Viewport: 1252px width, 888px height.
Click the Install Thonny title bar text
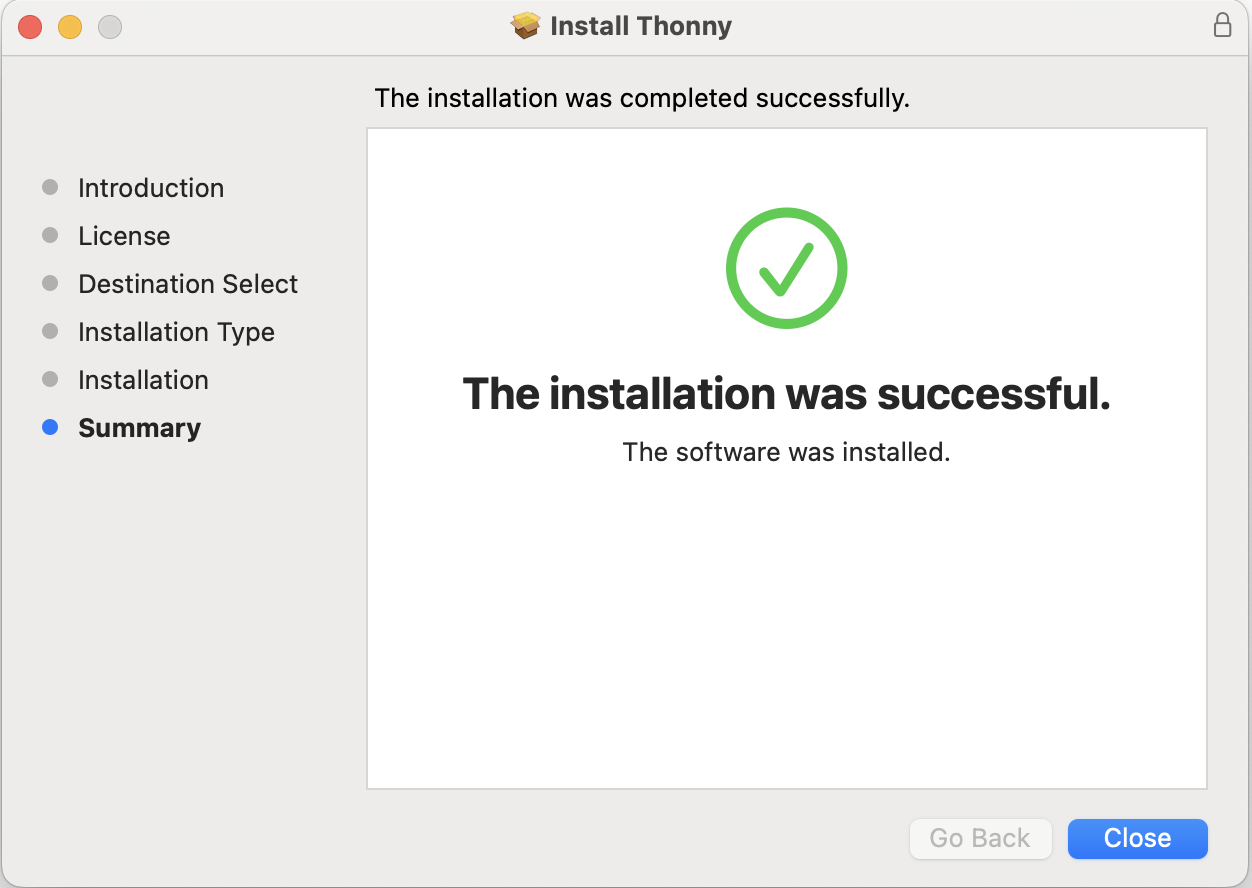pos(640,25)
